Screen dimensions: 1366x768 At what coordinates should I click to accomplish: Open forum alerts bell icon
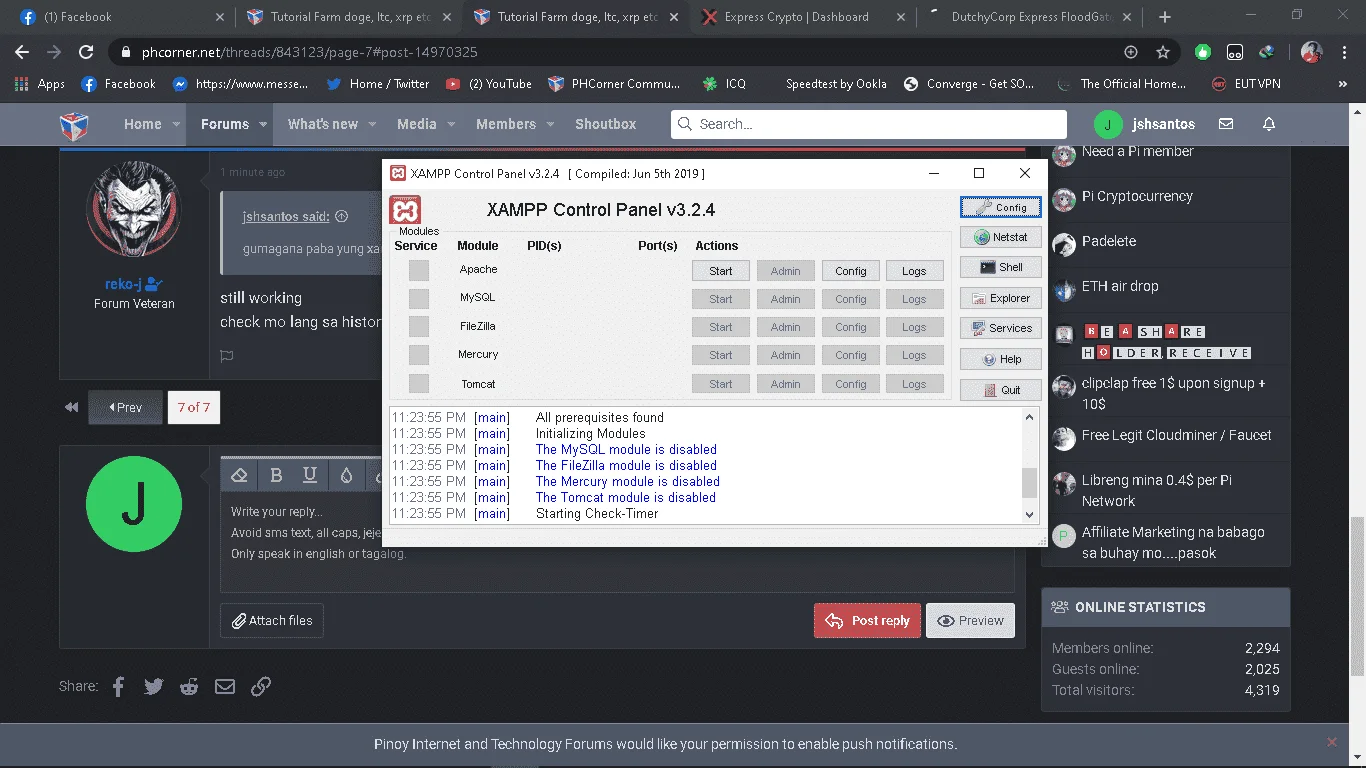(x=1269, y=124)
